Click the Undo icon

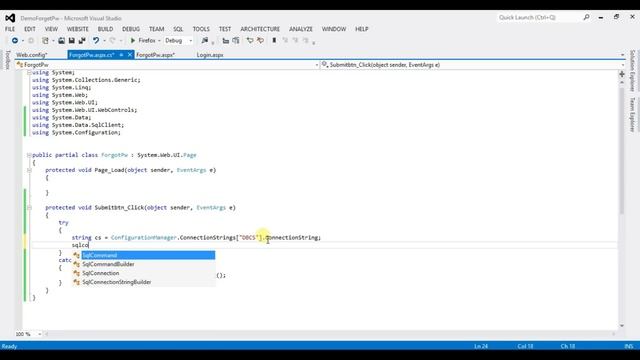pos(96,40)
